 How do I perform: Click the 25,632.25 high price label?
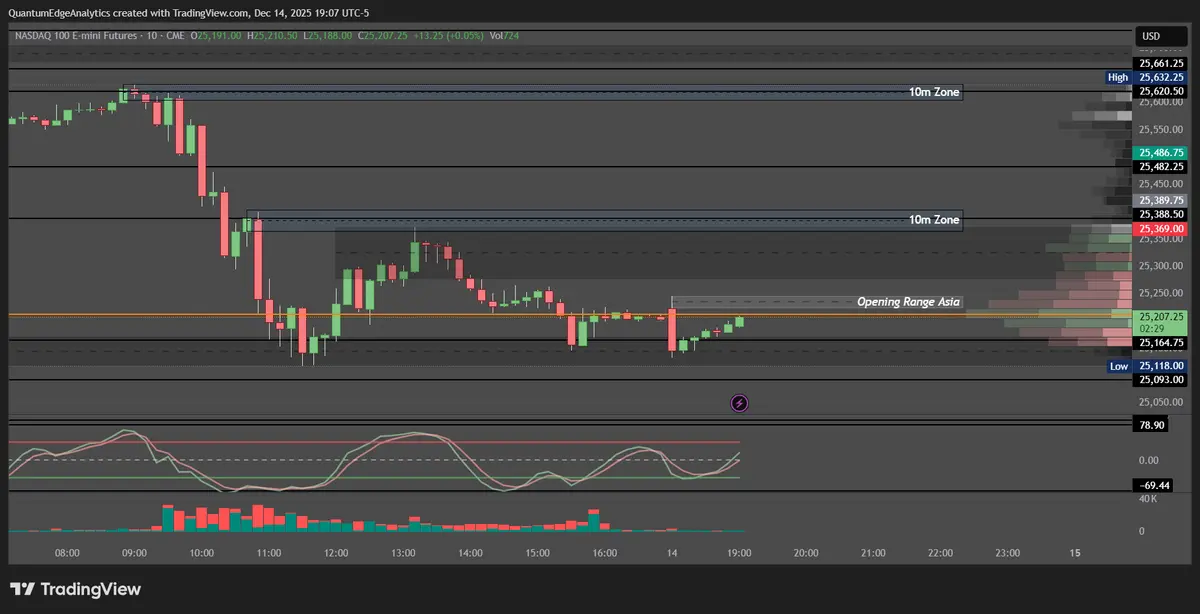(1161, 77)
